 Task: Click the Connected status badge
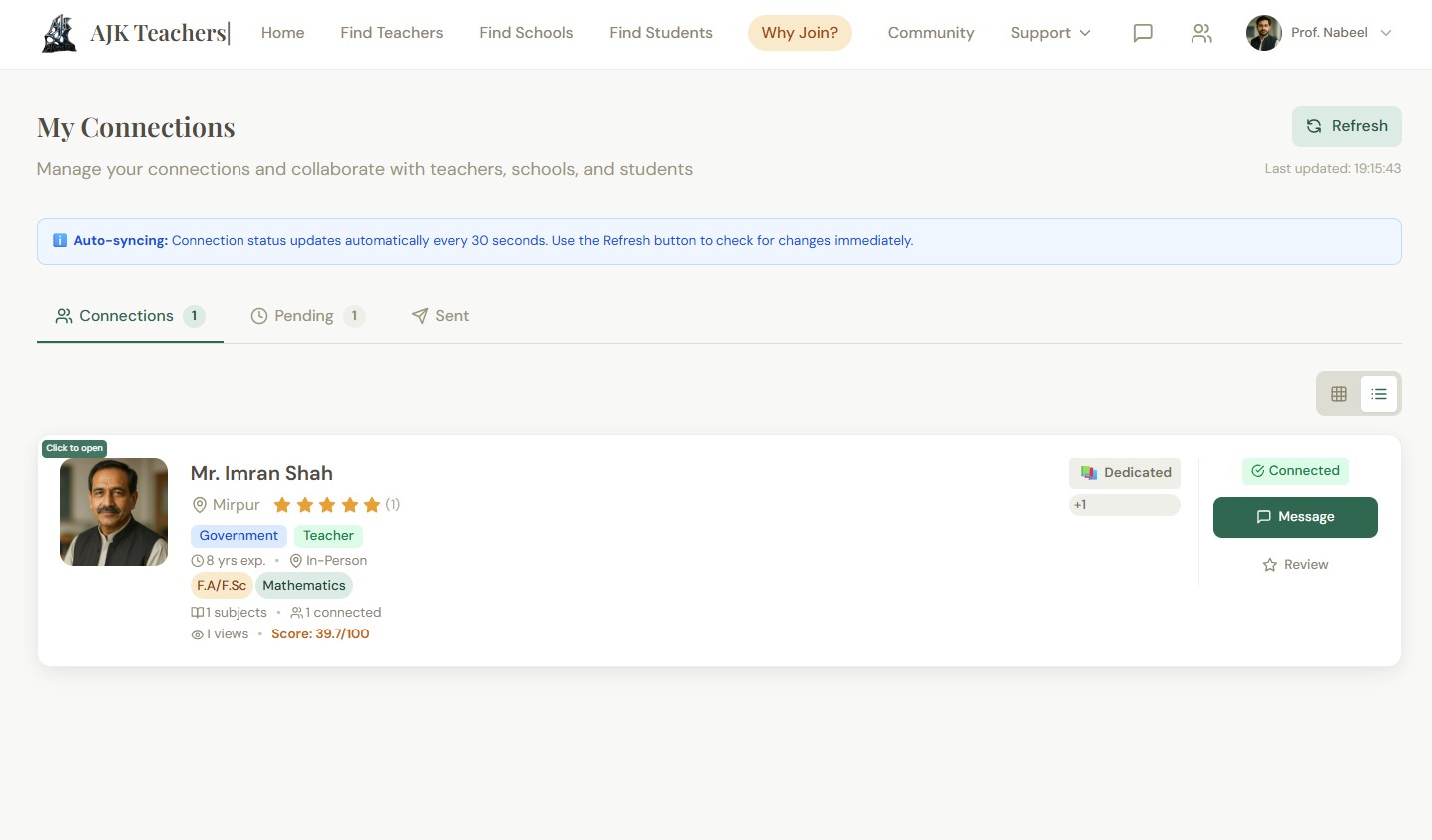click(1295, 471)
